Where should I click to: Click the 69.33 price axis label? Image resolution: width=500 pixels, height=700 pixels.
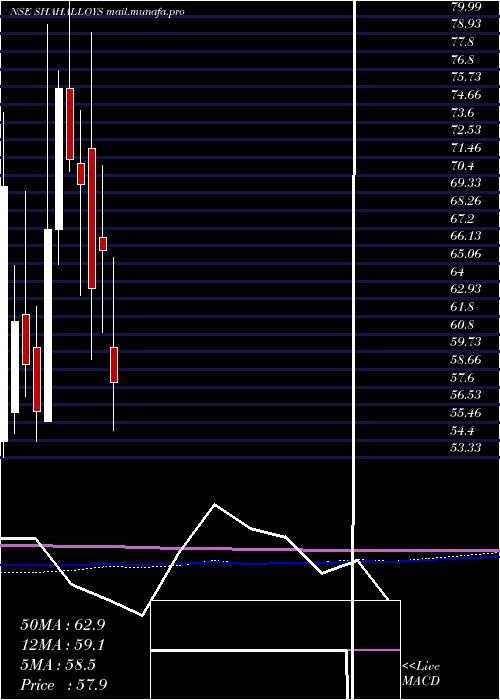(x=466, y=183)
